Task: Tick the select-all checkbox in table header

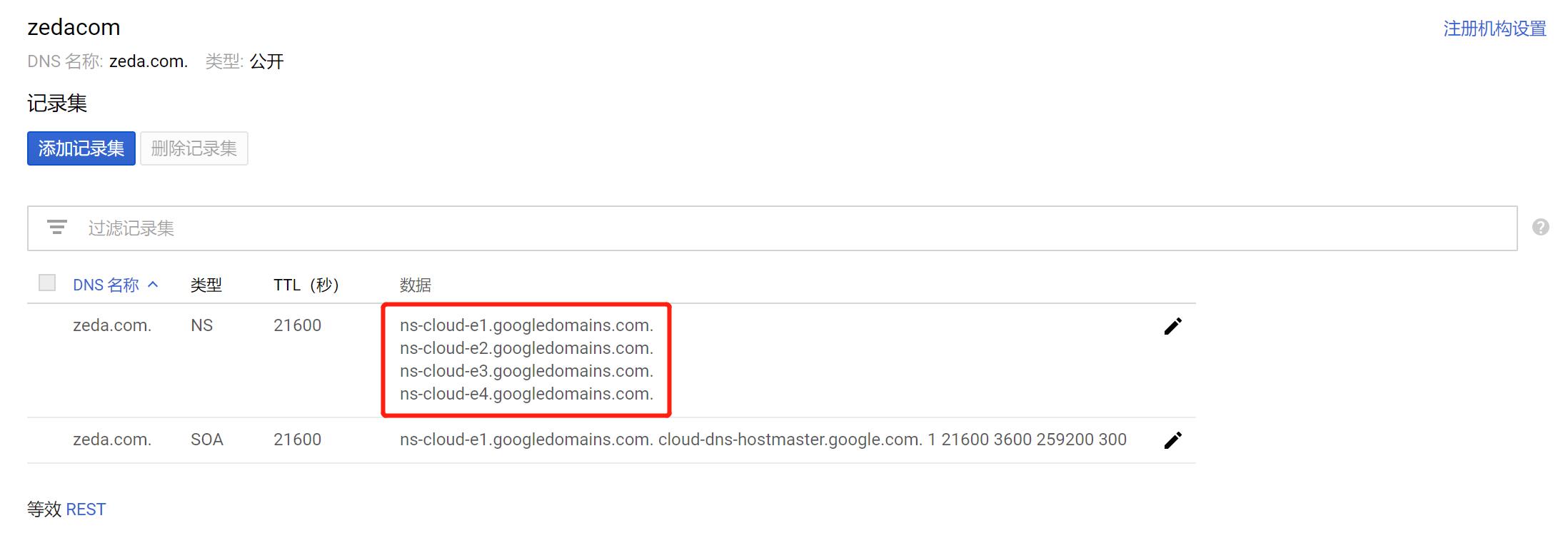Action: [x=47, y=283]
